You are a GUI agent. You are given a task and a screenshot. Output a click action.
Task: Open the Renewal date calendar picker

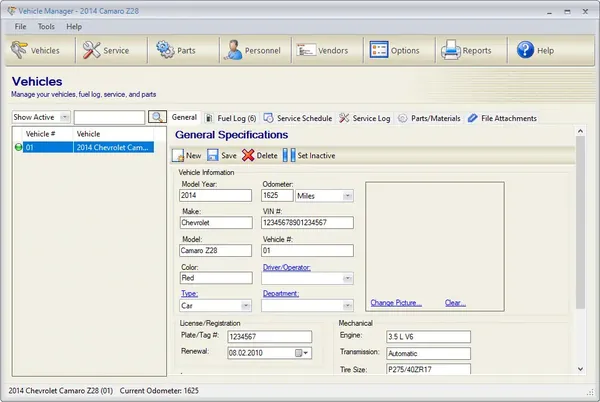302,353
